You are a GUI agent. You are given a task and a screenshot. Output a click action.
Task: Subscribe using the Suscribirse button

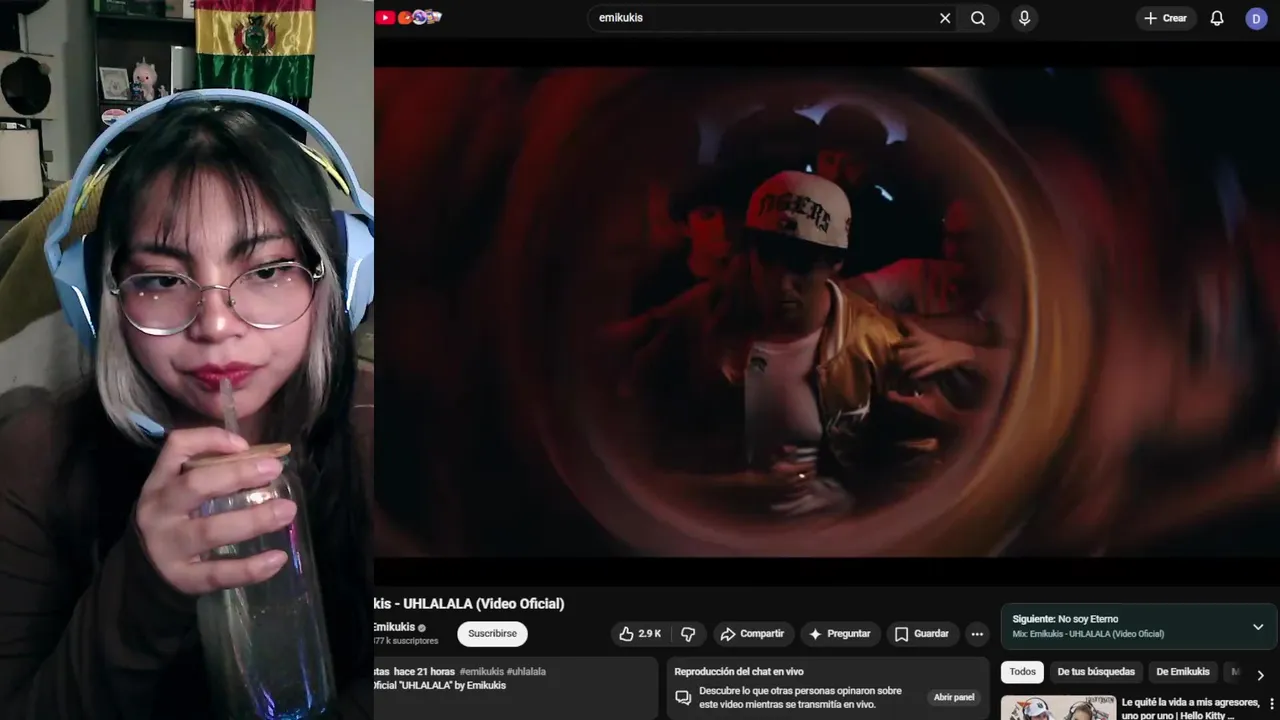click(x=492, y=634)
